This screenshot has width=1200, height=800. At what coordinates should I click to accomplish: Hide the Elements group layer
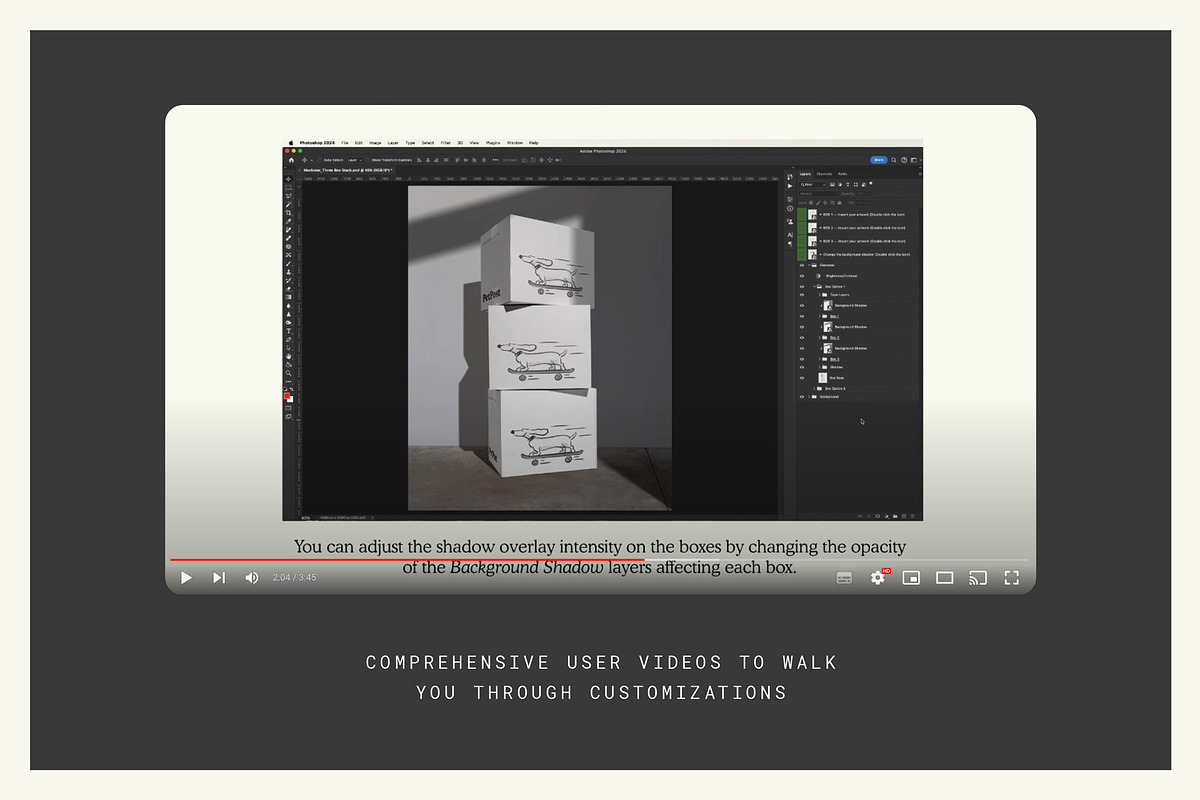802,265
